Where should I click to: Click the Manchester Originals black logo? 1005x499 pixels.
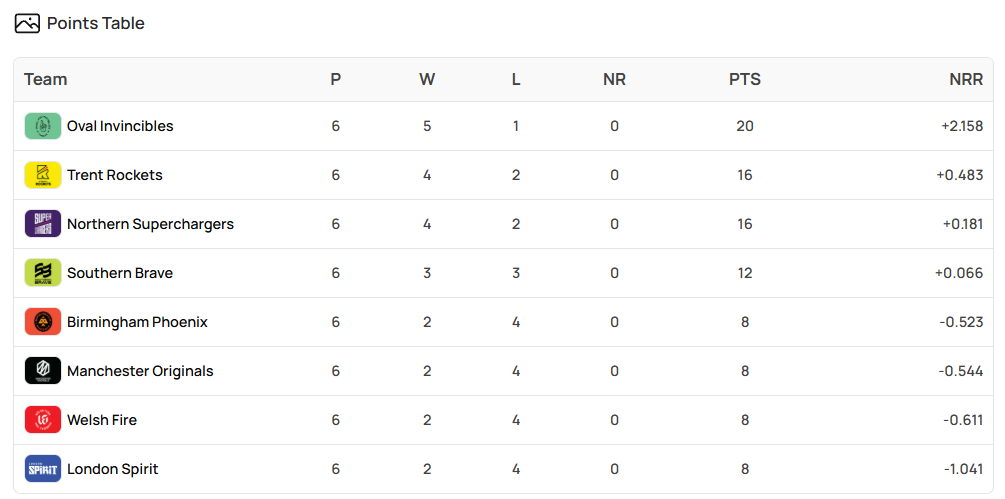point(43,371)
